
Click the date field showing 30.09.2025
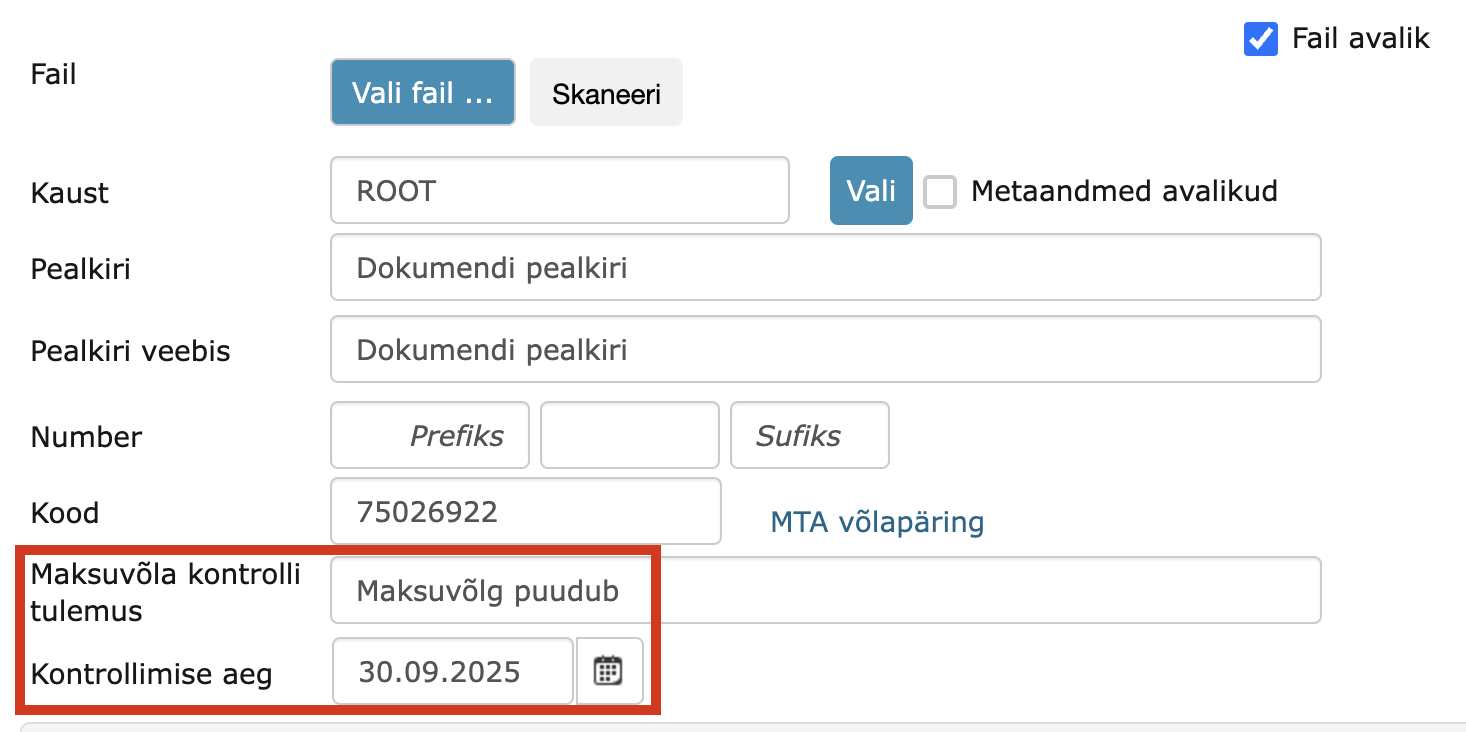click(x=451, y=670)
